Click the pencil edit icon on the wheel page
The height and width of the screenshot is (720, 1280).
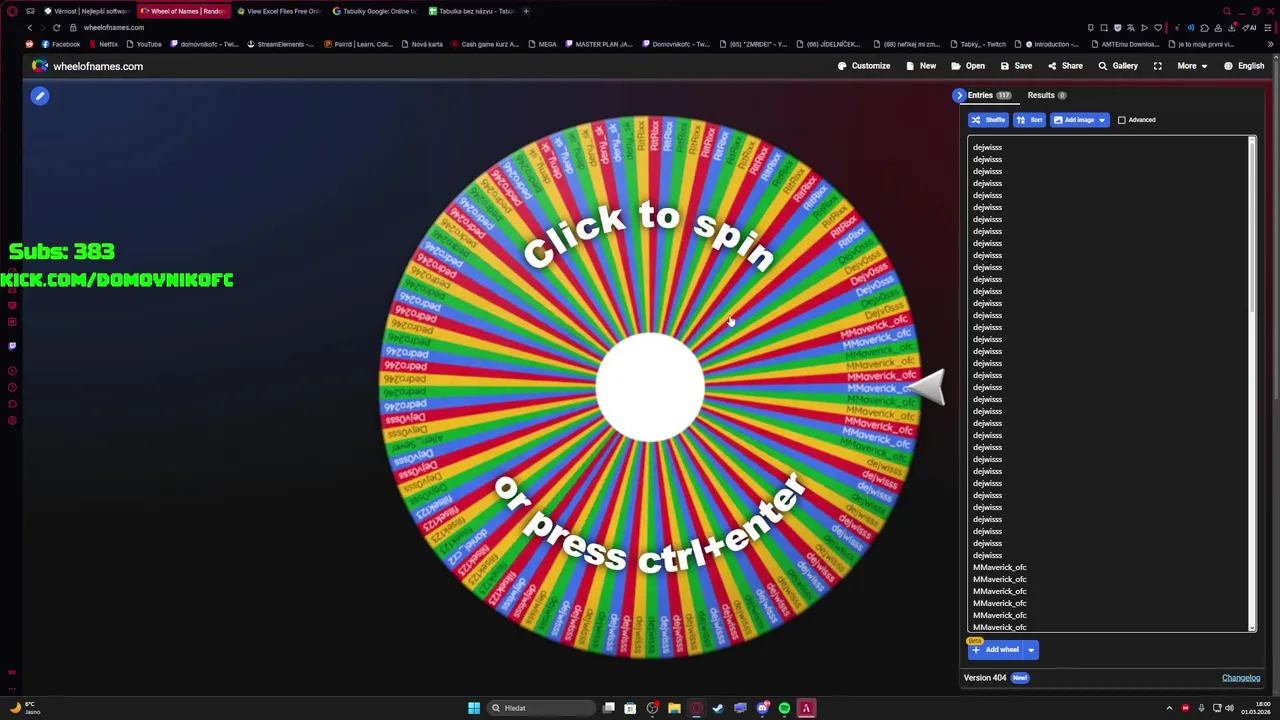point(40,96)
